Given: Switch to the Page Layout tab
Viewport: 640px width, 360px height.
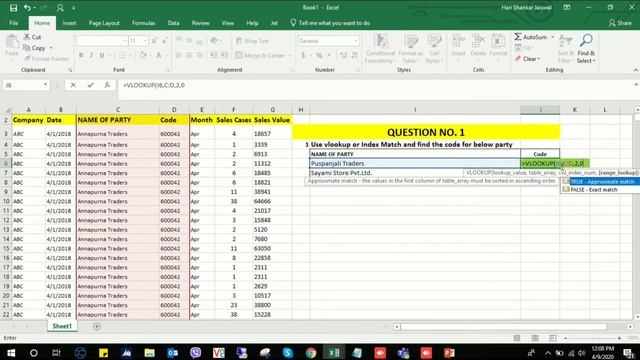Looking at the screenshot, I should coord(104,23).
